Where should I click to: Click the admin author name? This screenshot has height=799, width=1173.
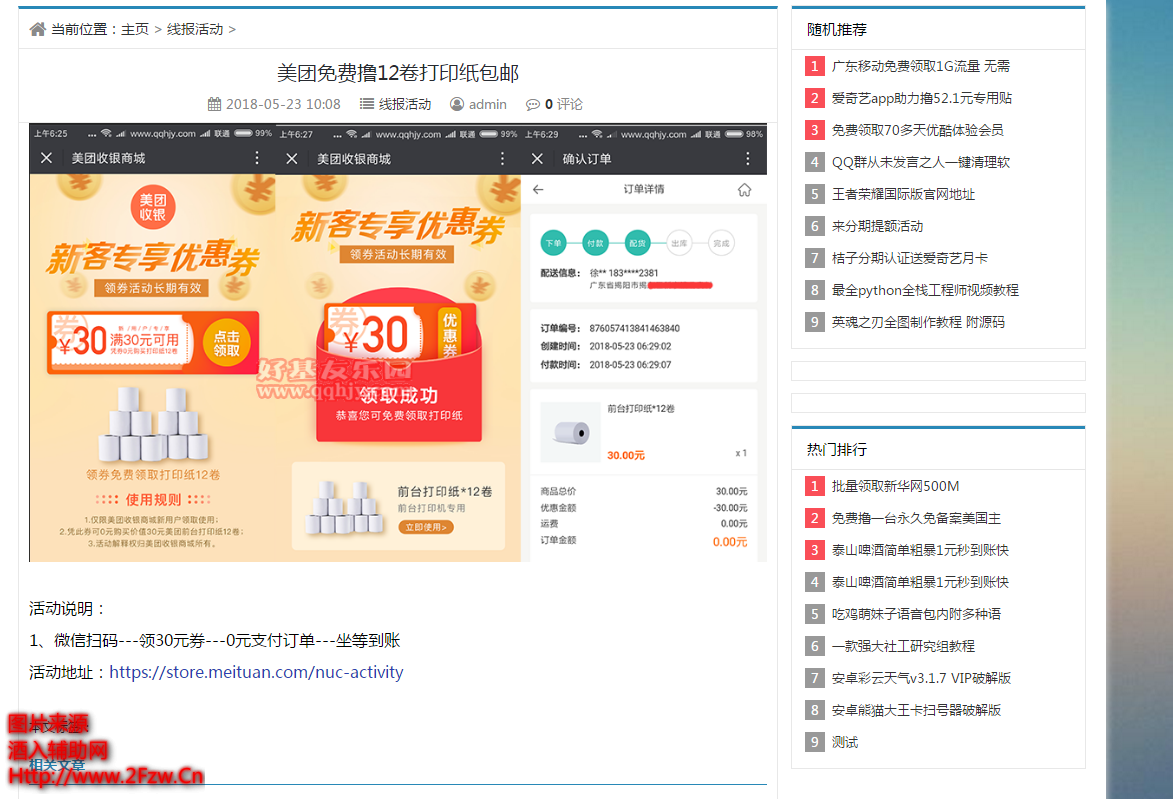click(488, 104)
